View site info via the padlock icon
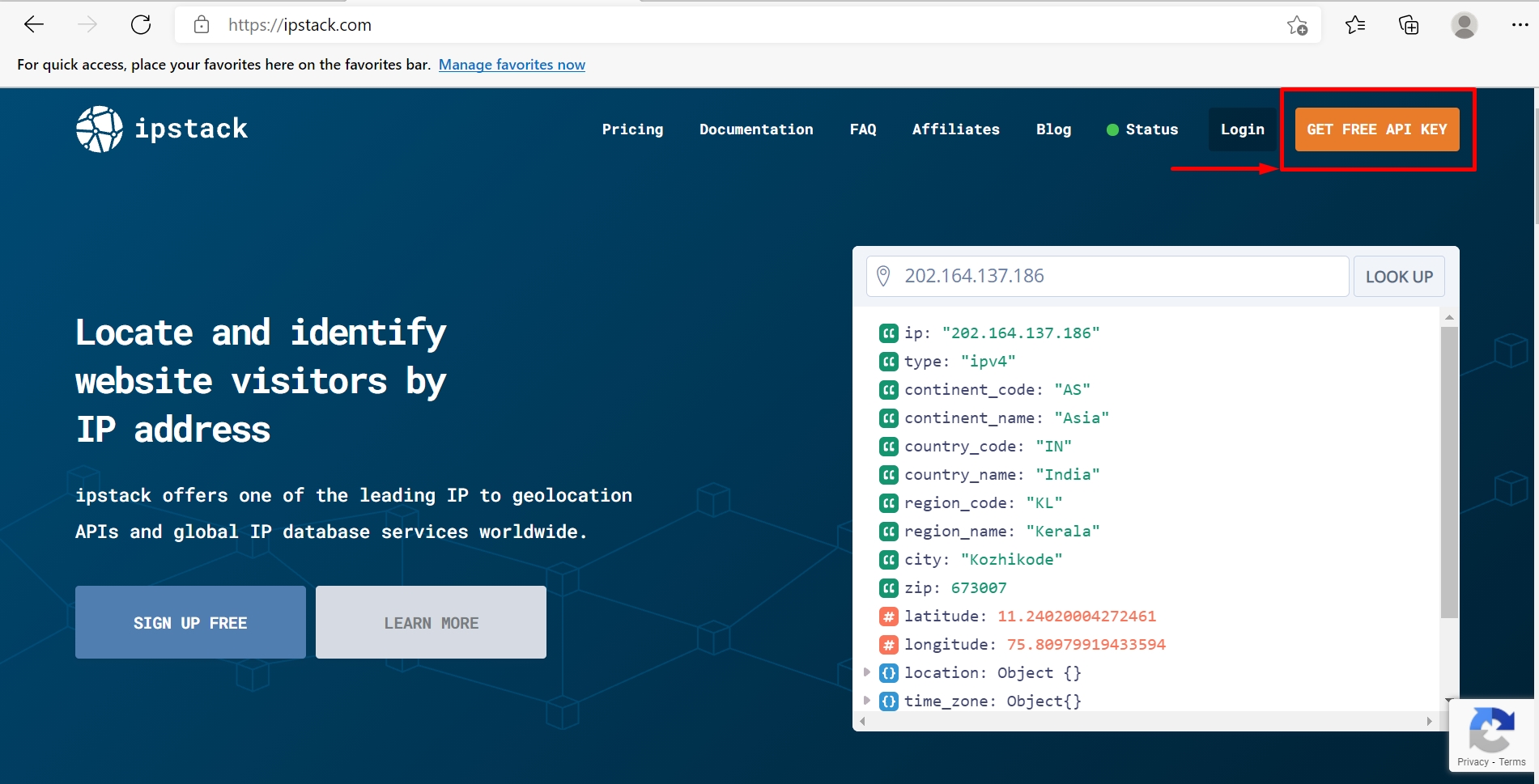This screenshot has height=784, width=1539. click(x=202, y=25)
